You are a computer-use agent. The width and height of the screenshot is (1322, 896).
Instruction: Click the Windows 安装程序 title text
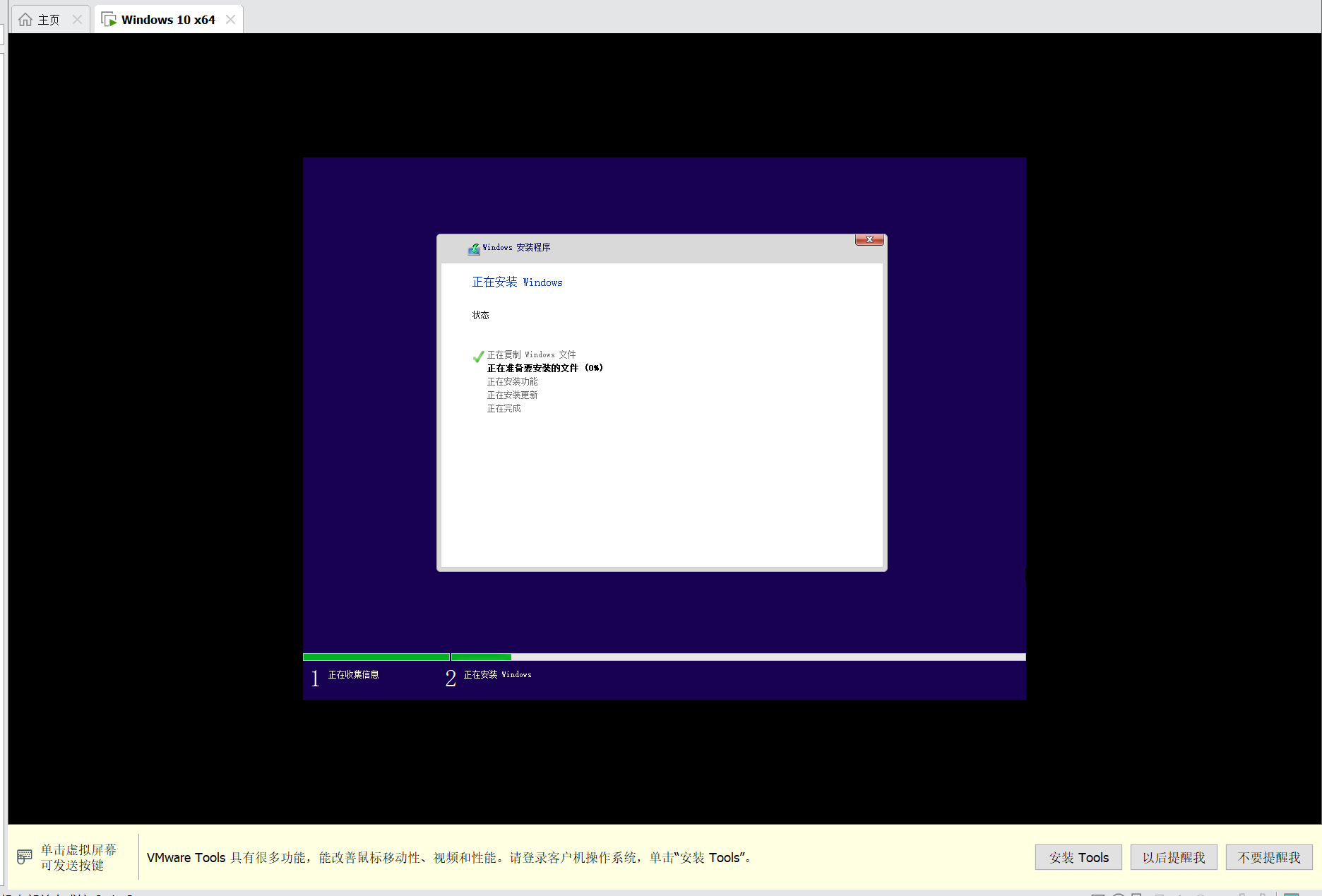point(516,248)
